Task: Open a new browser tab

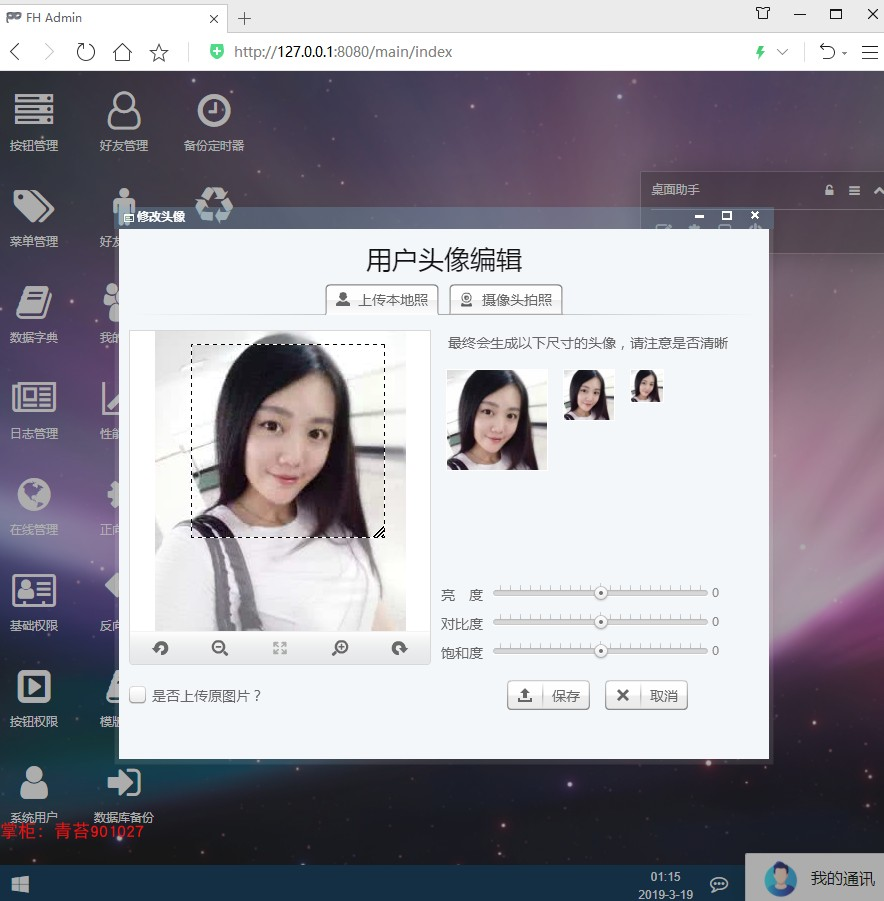Action: 244,18
